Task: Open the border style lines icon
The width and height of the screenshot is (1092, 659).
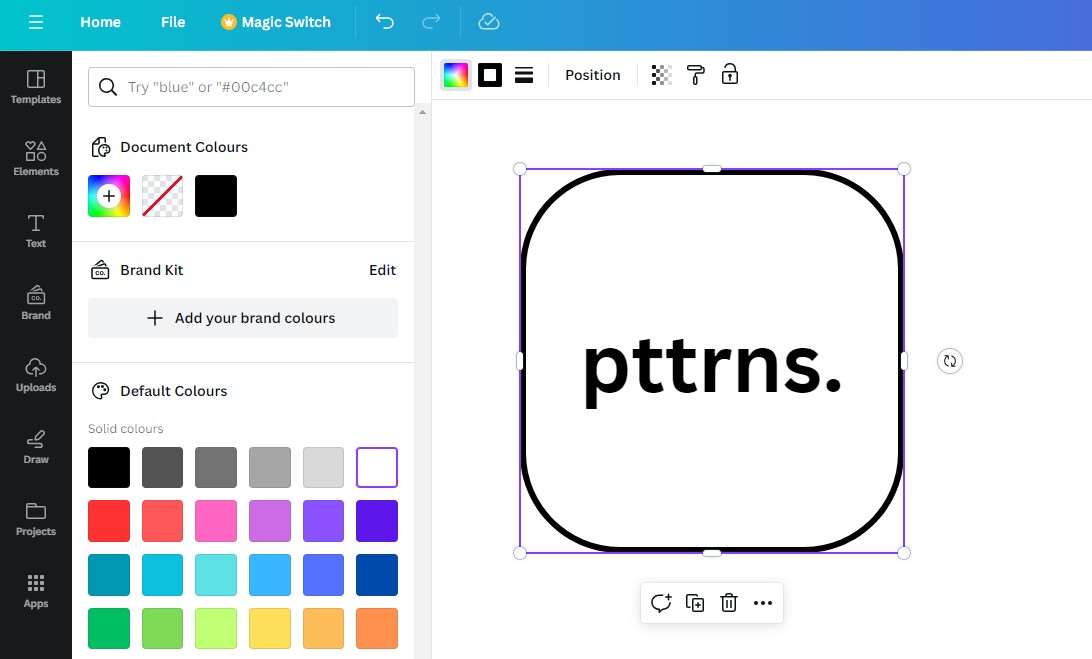Action: (x=524, y=75)
